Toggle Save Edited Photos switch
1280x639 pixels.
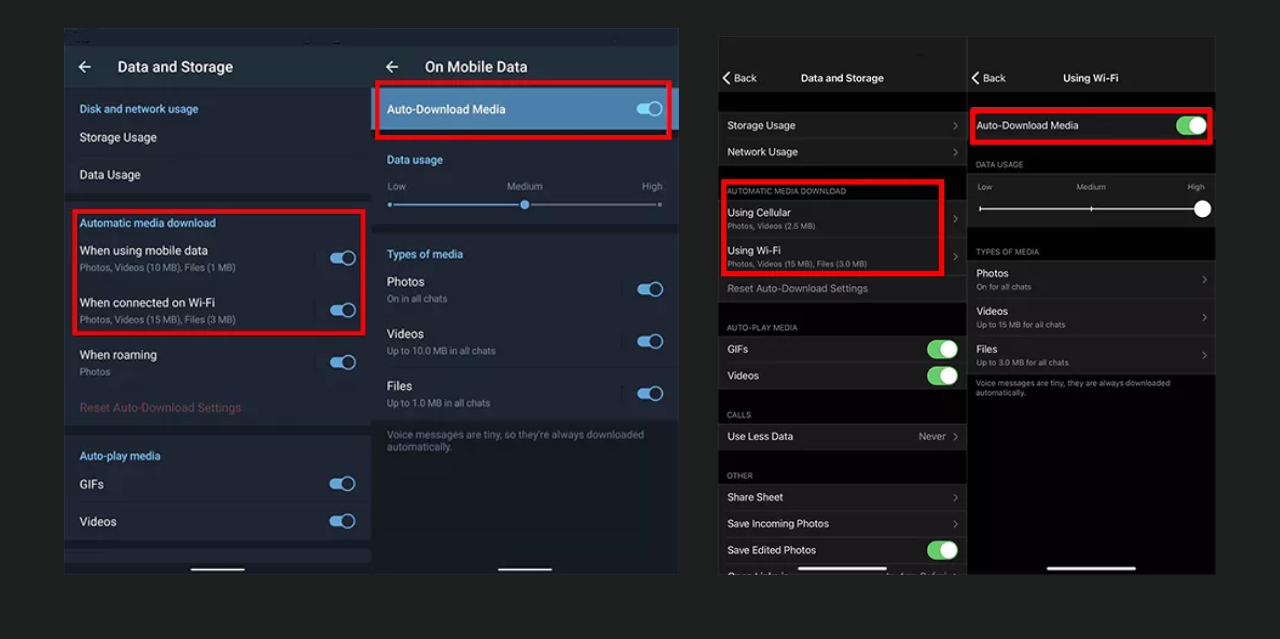pyautogui.click(x=941, y=550)
